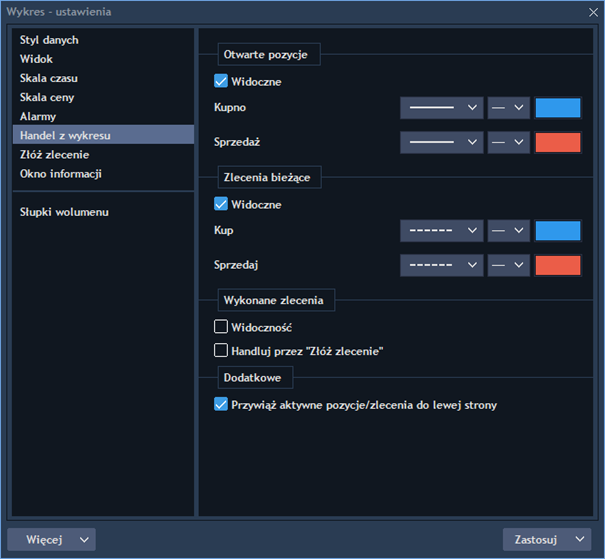The image size is (605, 559).
Task: Uncheck Widoczne under Zlecenia bieżące
Action: click(x=221, y=204)
